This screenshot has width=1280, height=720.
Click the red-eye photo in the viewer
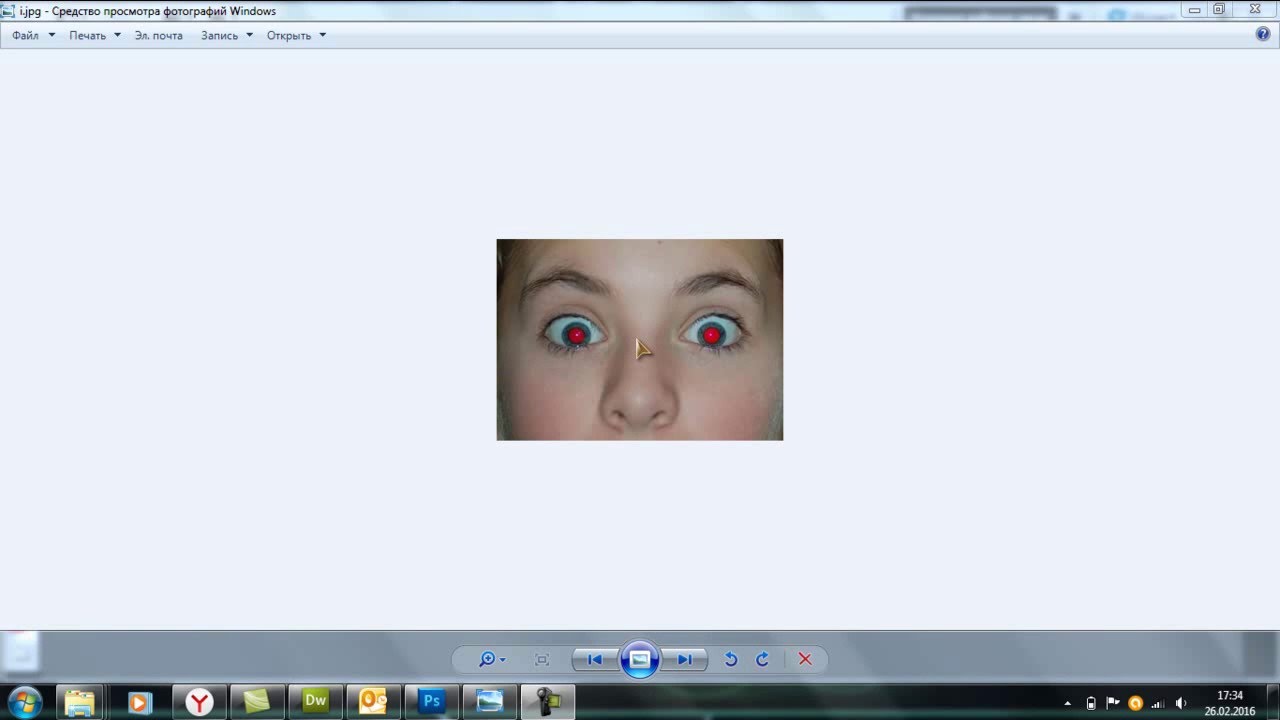point(640,339)
